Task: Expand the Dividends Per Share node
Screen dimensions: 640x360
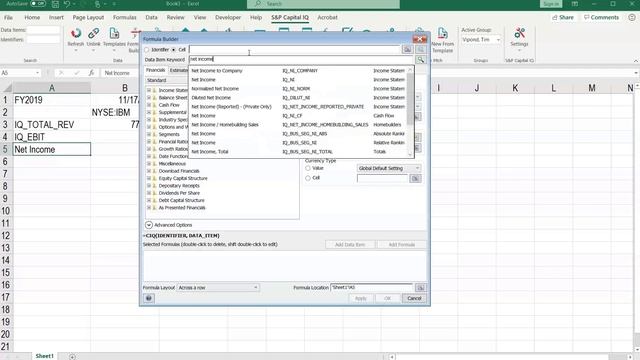Action: [x=149, y=193]
